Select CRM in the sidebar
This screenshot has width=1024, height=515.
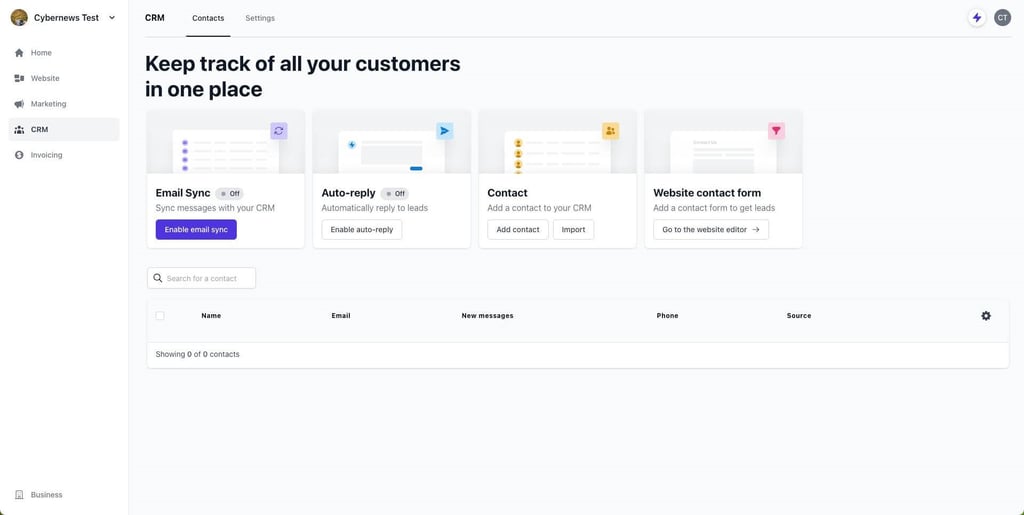tap(63, 129)
